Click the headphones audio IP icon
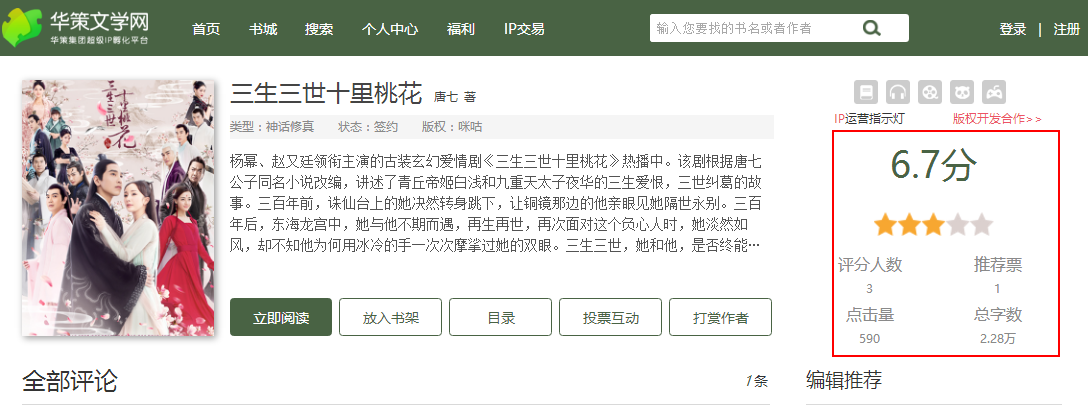Viewport: 1088px width, 414px height. coord(898,92)
